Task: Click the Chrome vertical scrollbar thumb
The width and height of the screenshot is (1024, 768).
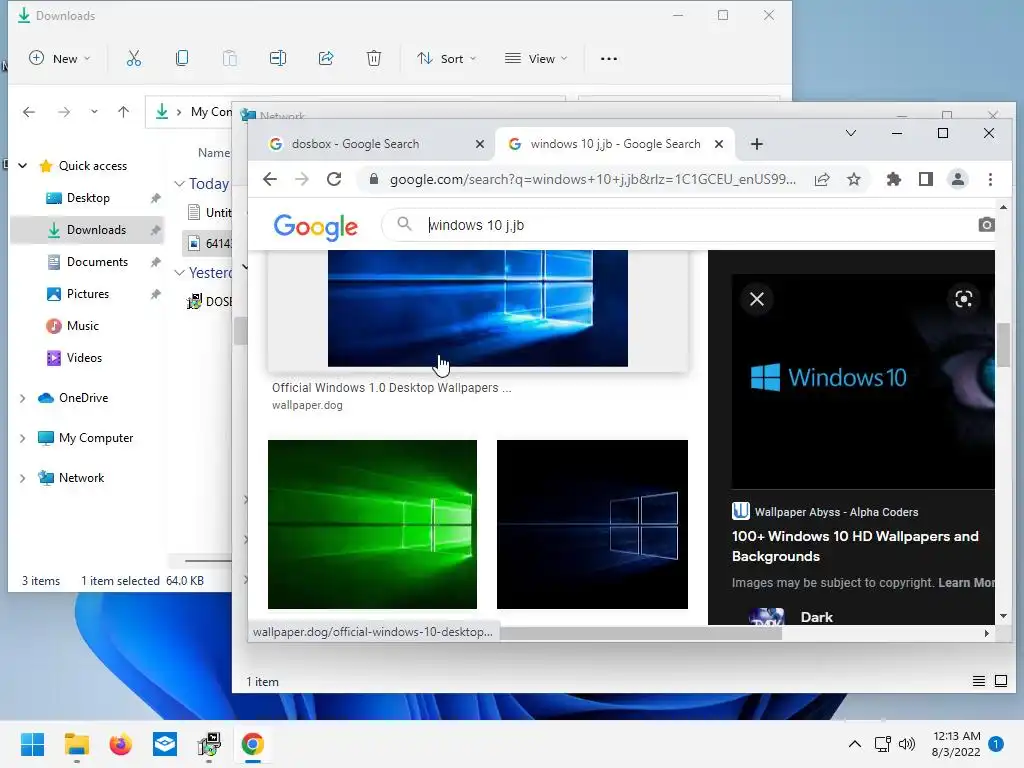Action: click(1003, 344)
